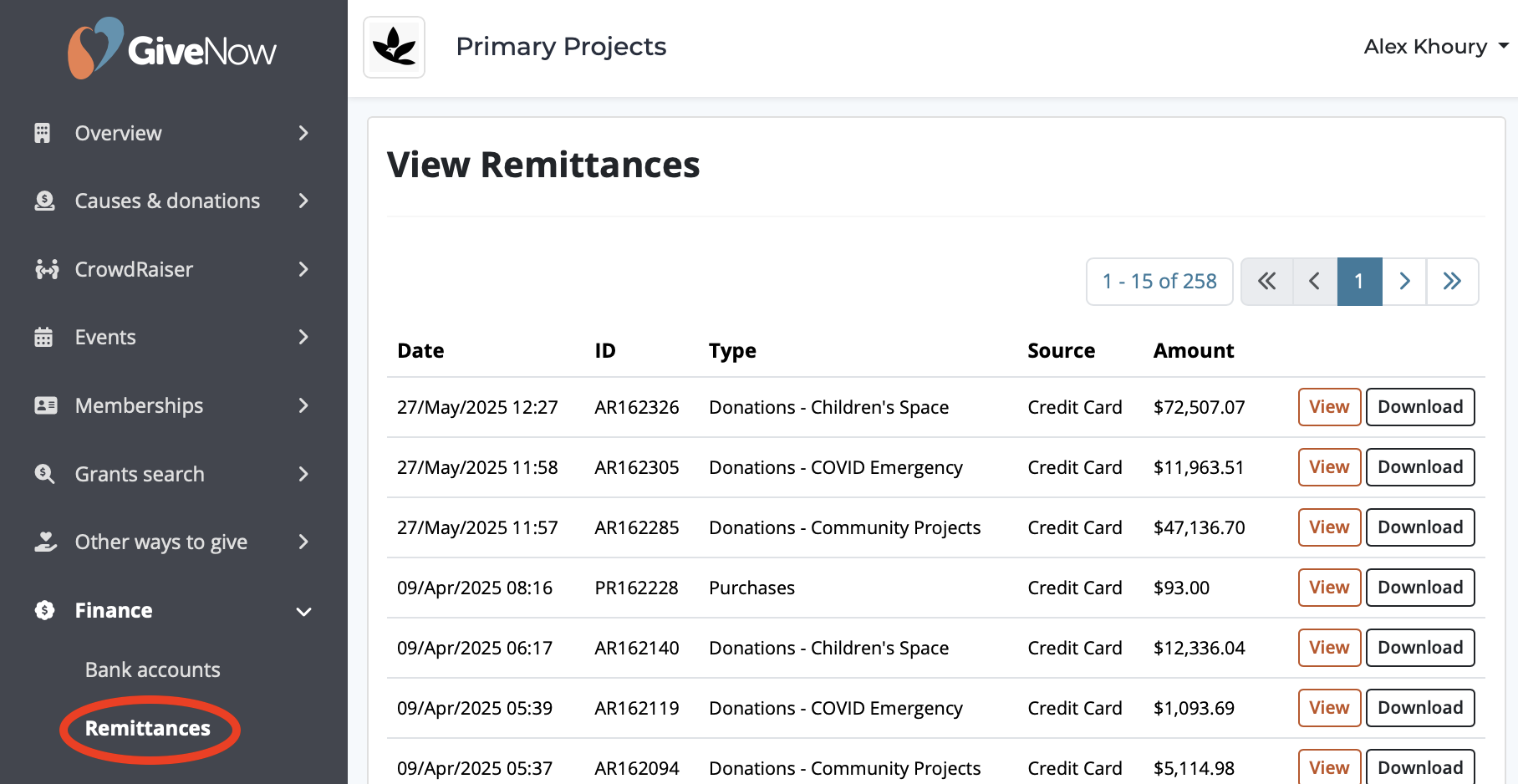Expand the Events chevron

click(x=303, y=337)
